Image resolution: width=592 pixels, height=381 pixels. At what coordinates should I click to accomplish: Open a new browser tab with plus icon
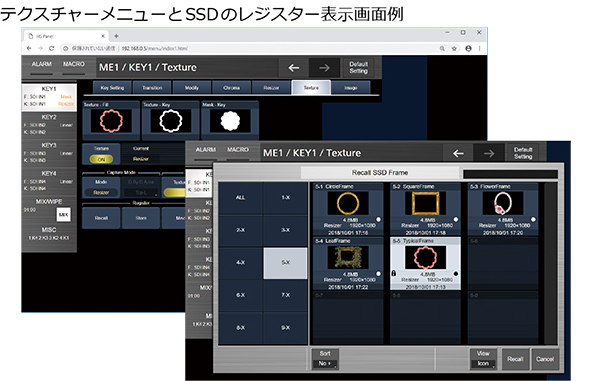tap(116, 36)
